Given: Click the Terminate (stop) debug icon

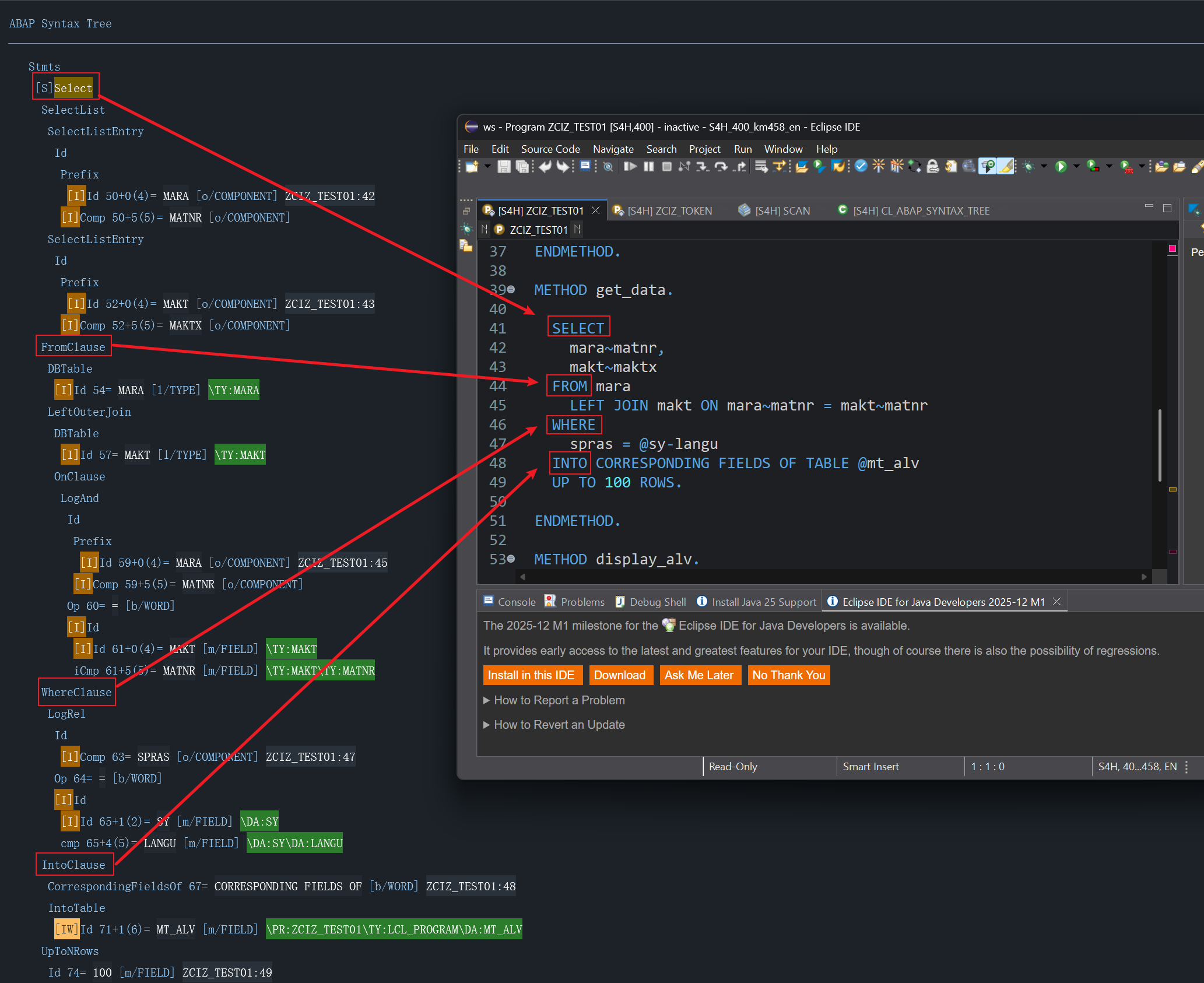Looking at the screenshot, I should (x=666, y=167).
